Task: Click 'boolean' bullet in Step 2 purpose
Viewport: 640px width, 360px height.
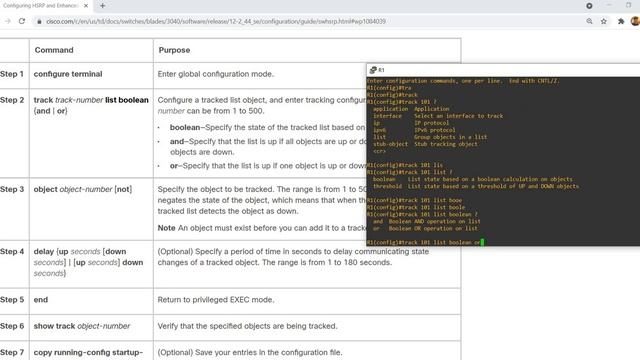Action: pos(185,127)
